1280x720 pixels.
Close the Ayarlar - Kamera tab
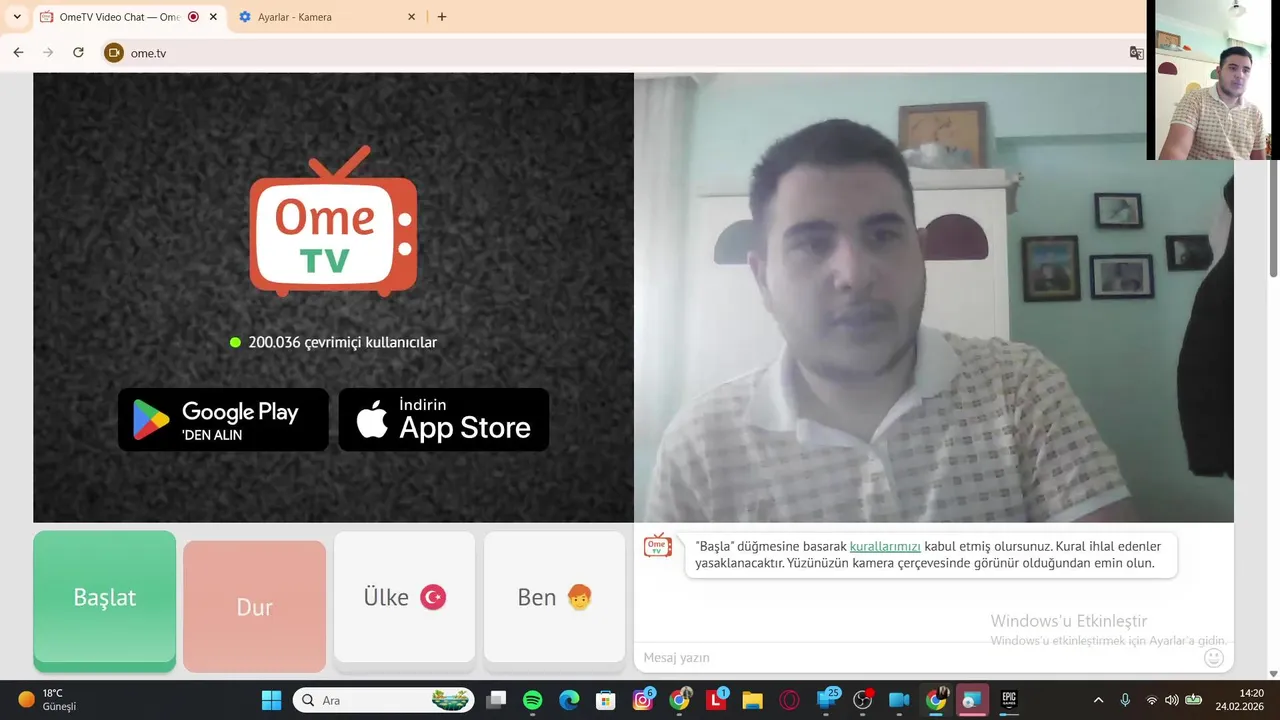[412, 17]
